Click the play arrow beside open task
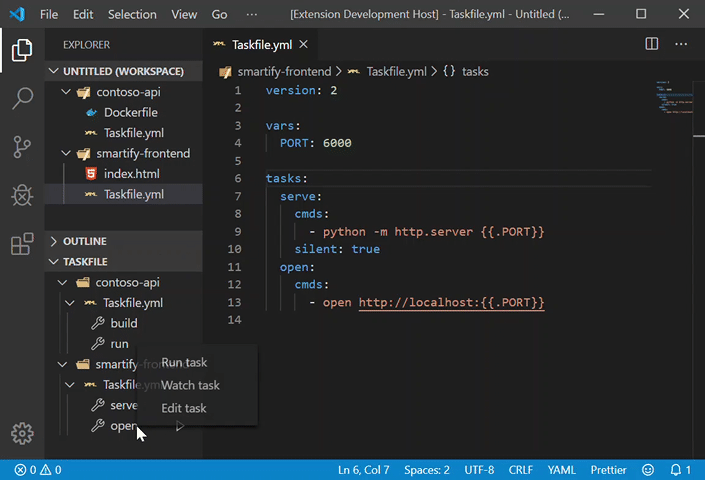705x480 pixels. coord(180,426)
